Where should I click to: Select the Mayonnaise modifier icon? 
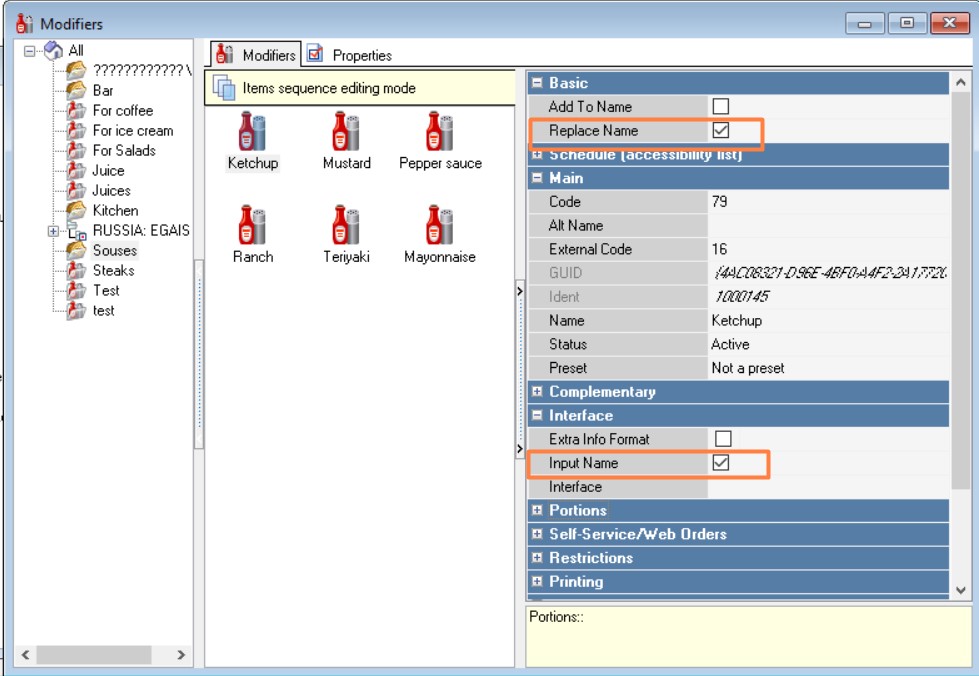pos(440,225)
